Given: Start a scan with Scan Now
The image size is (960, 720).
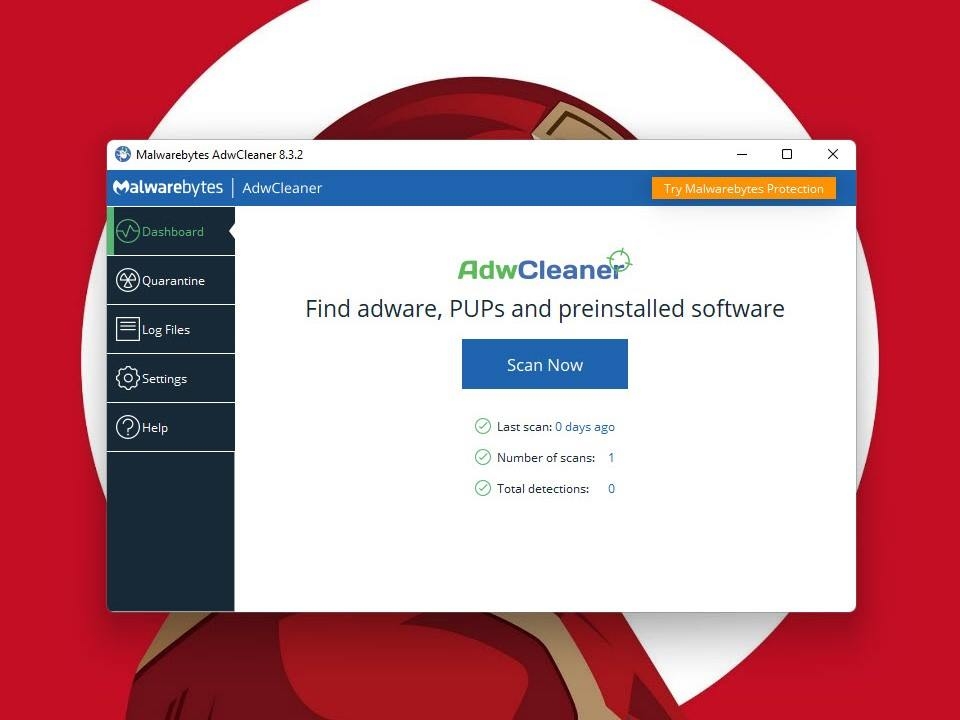Looking at the screenshot, I should pyautogui.click(x=545, y=364).
